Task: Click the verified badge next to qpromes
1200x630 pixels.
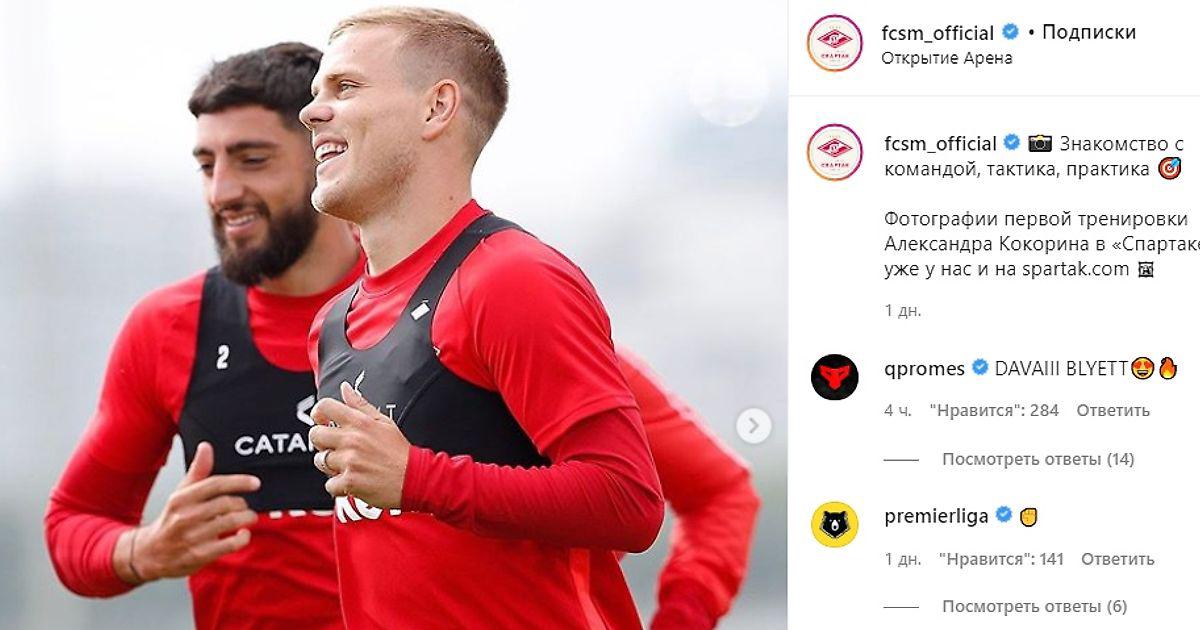Action: (980, 368)
